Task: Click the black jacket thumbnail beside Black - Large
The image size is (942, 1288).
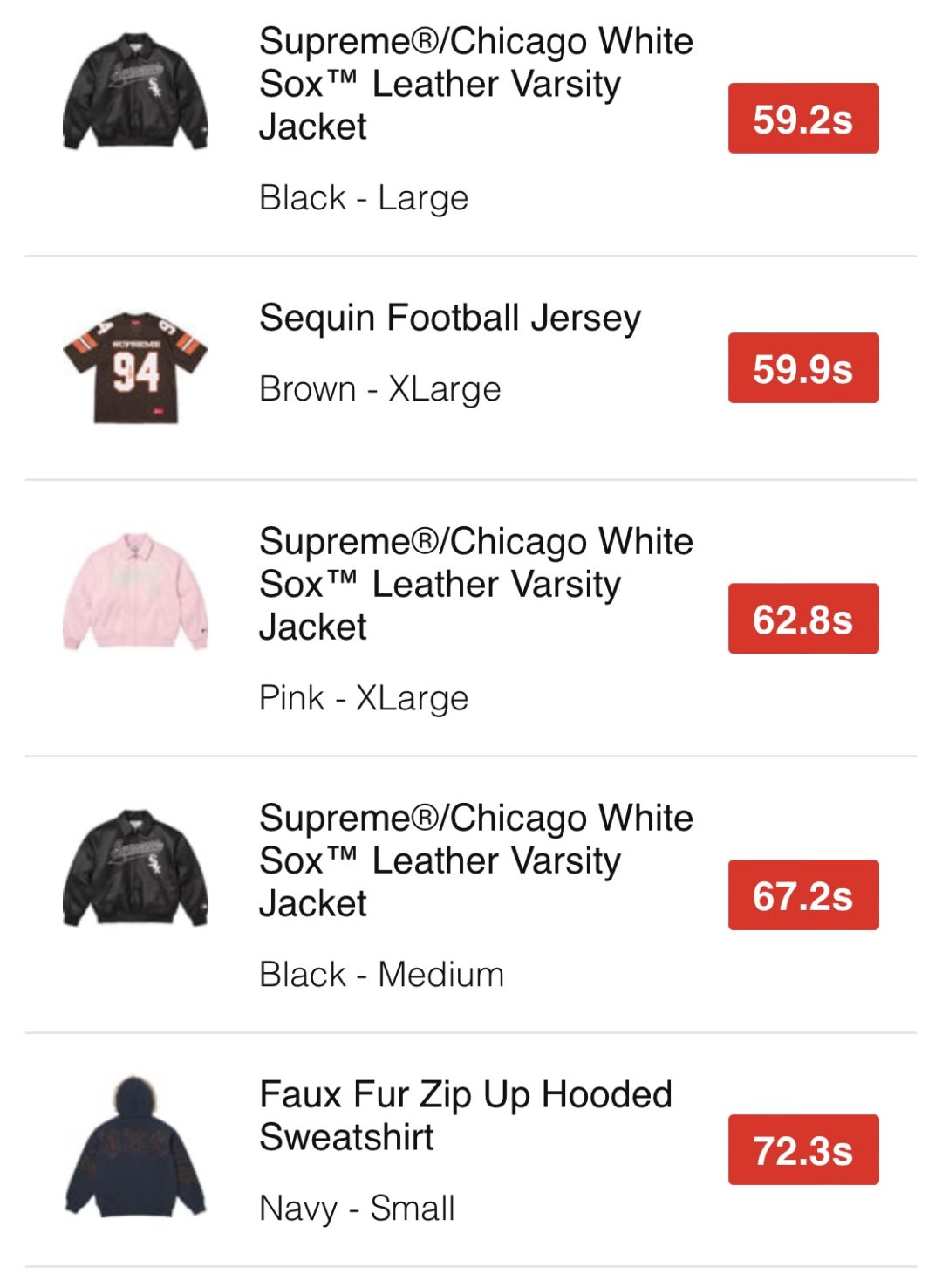Action: point(135,92)
